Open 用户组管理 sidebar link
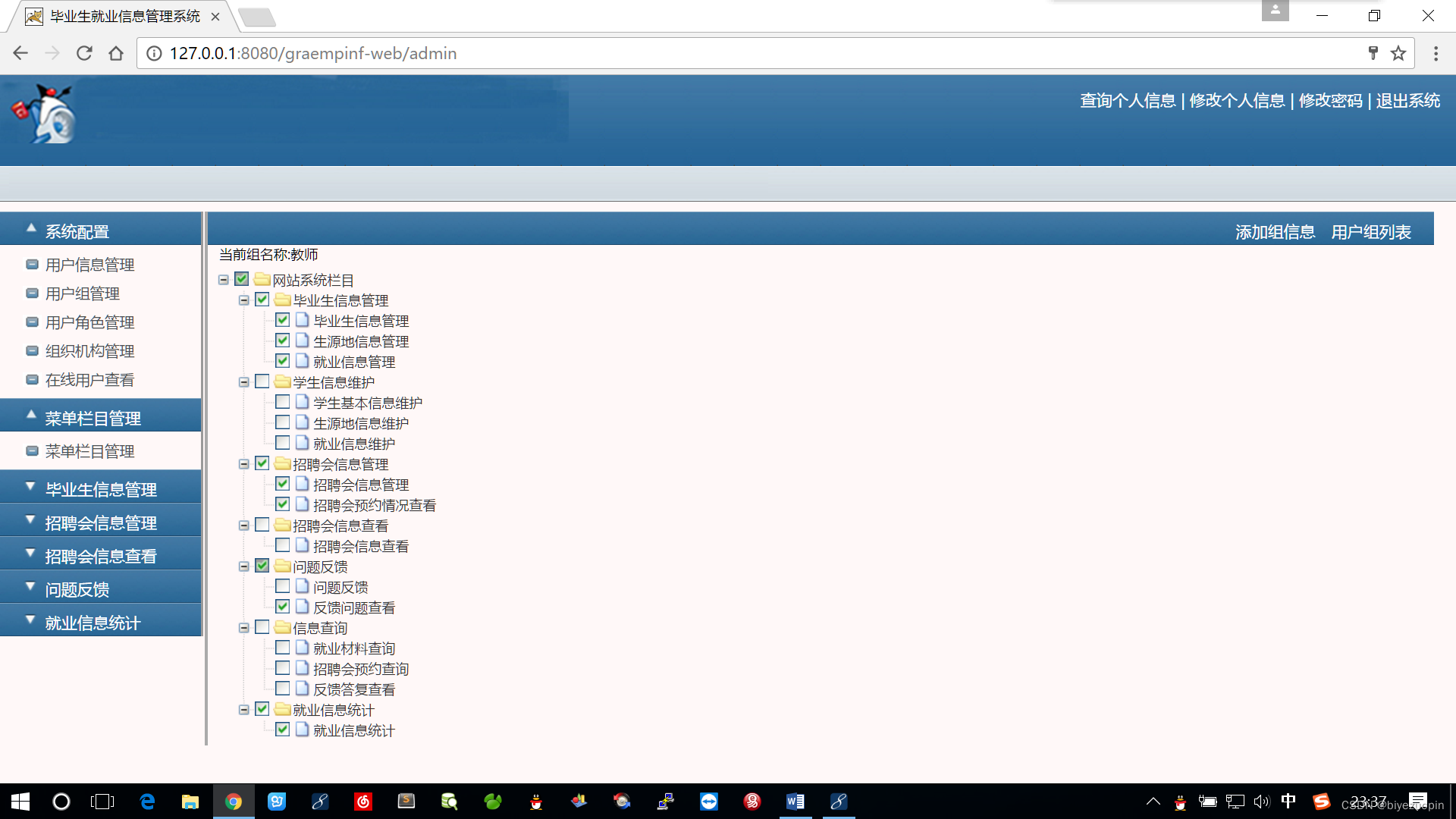 click(x=83, y=293)
